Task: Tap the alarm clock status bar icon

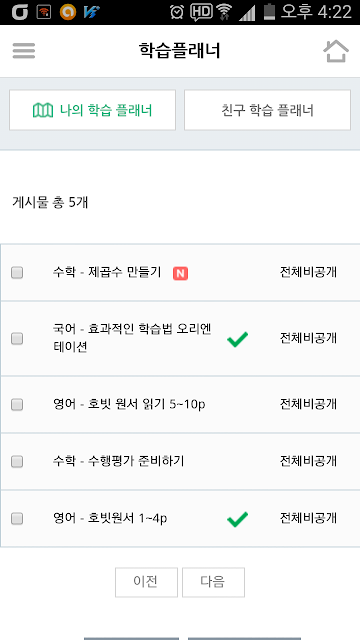Action: coord(177,12)
